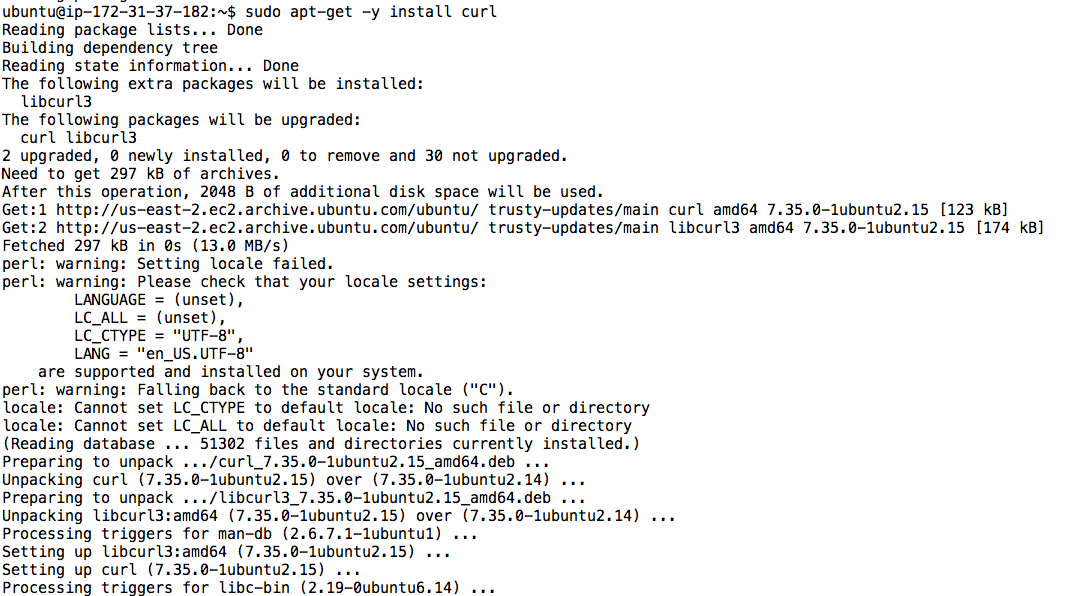Click the 'Processing triggers for libc-bin' line
Image resolution: width=1065 pixels, height=596 pixels.
(249, 588)
